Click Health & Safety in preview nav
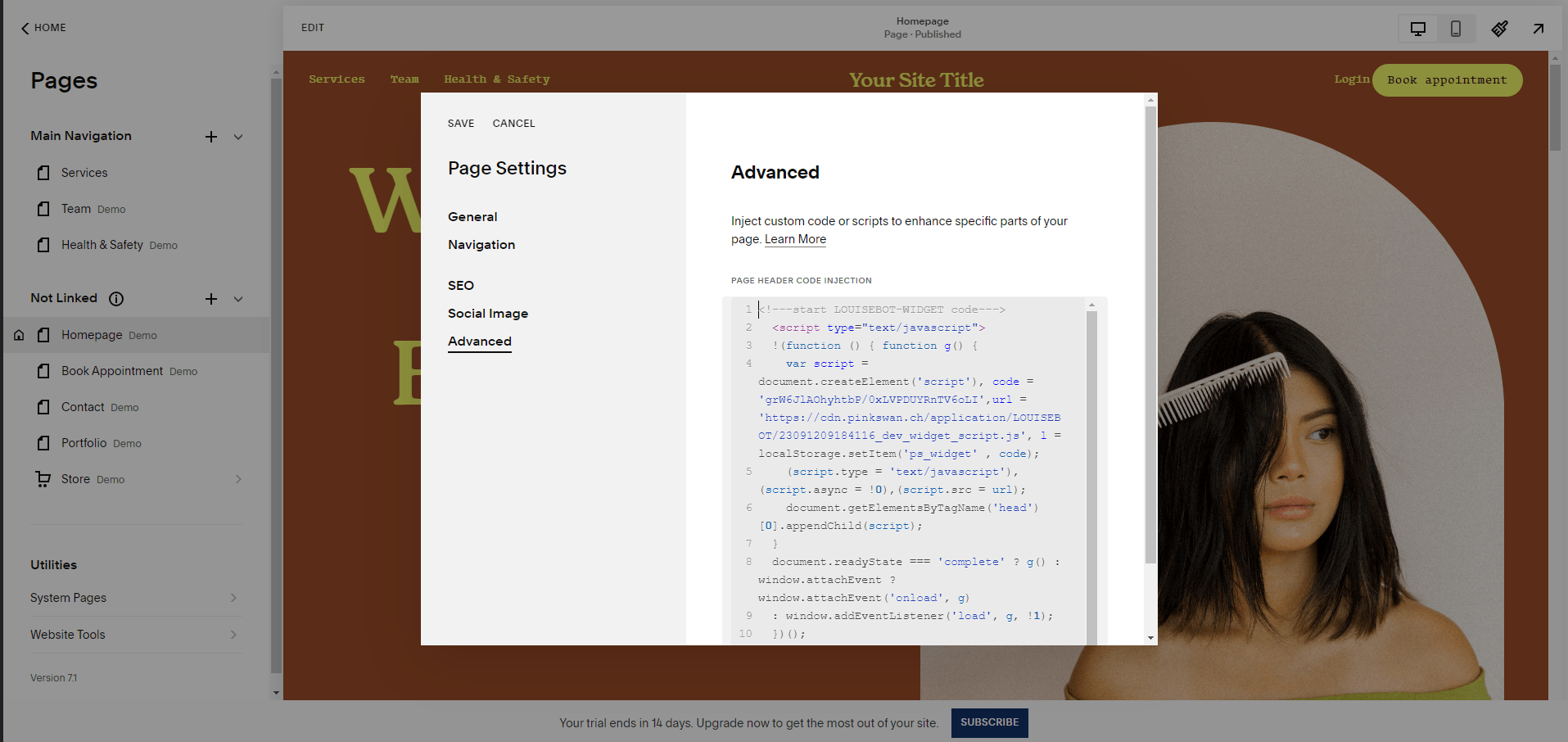The image size is (1568, 742). click(x=497, y=79)
